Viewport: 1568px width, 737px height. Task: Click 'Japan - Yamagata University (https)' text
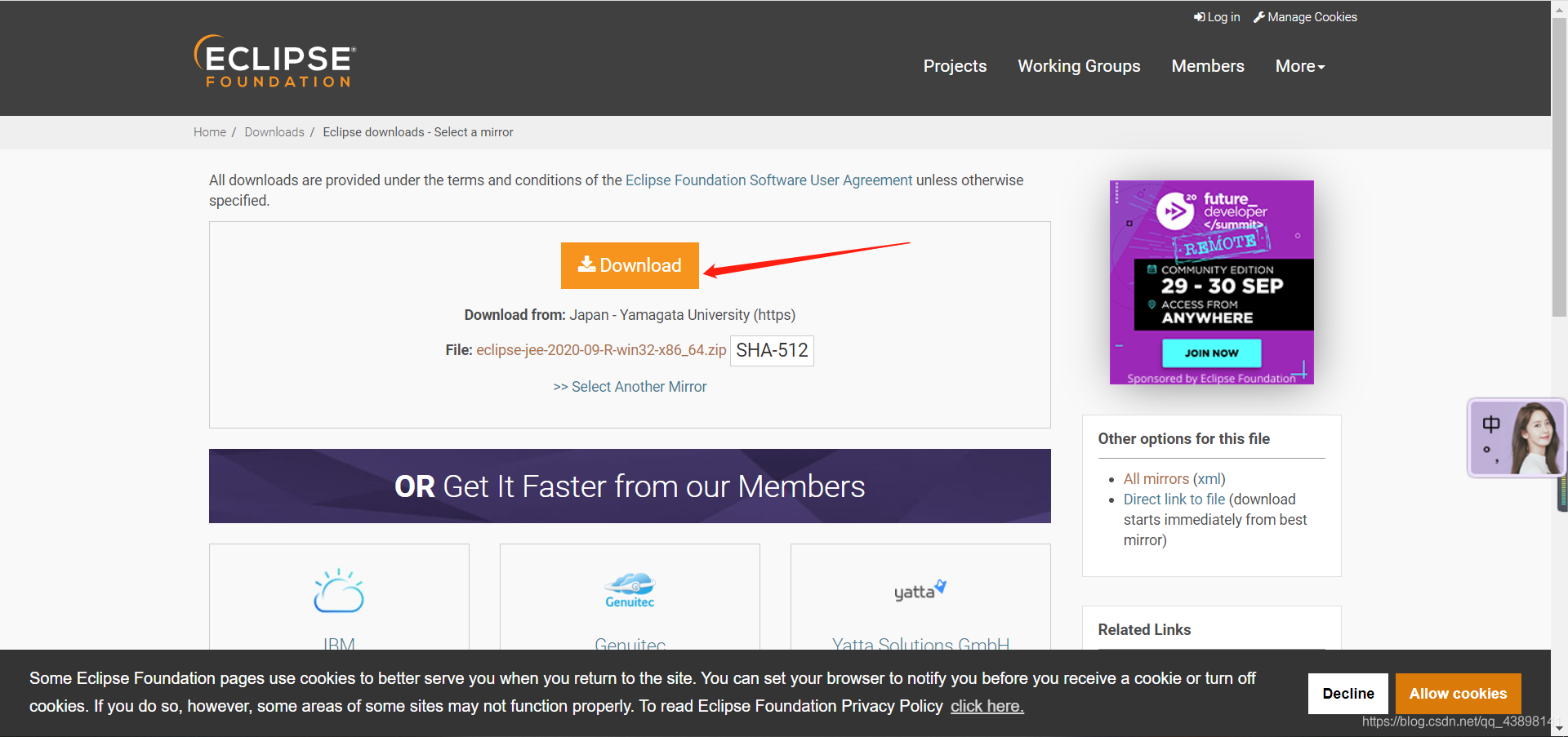682,315
